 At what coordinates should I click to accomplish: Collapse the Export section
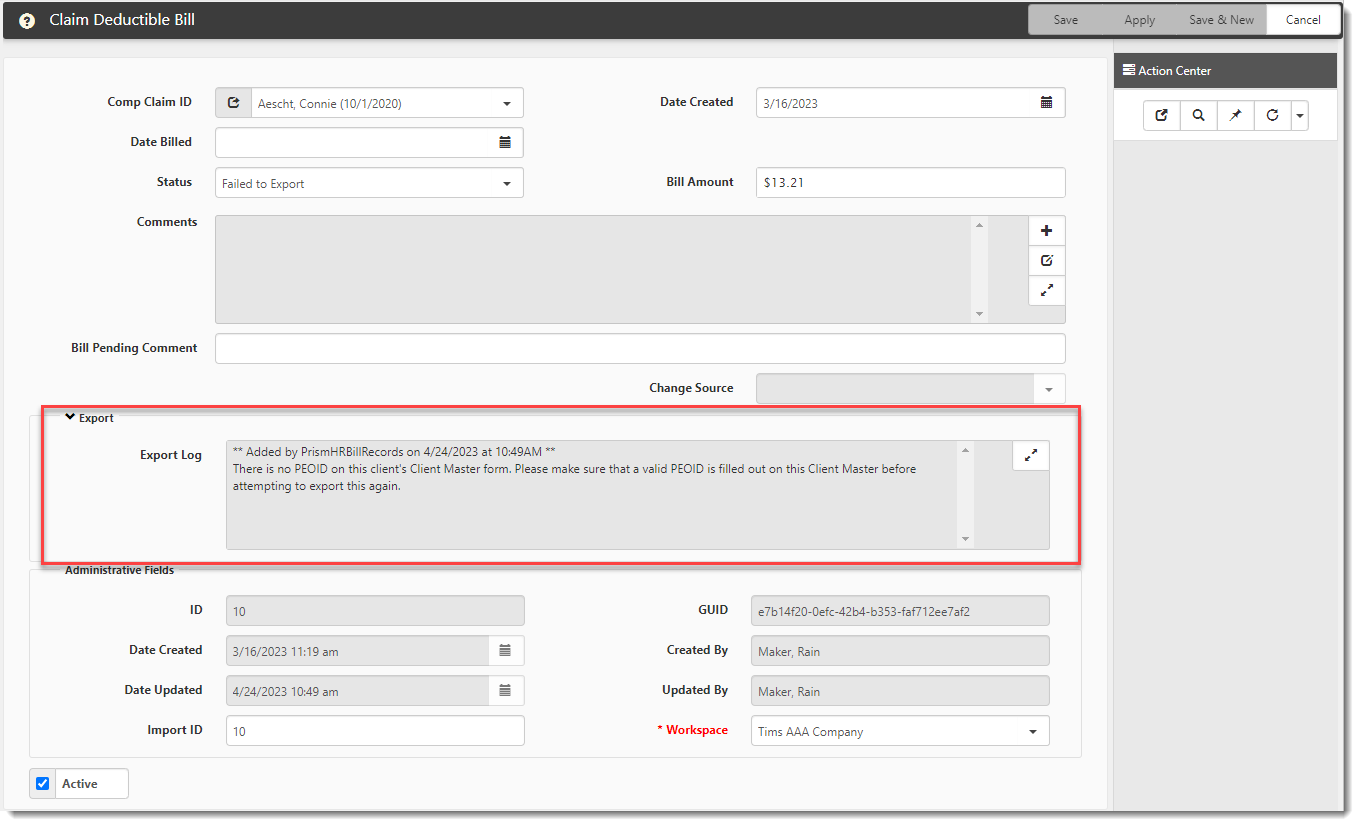pyautogui.click(x=71, y=418)
